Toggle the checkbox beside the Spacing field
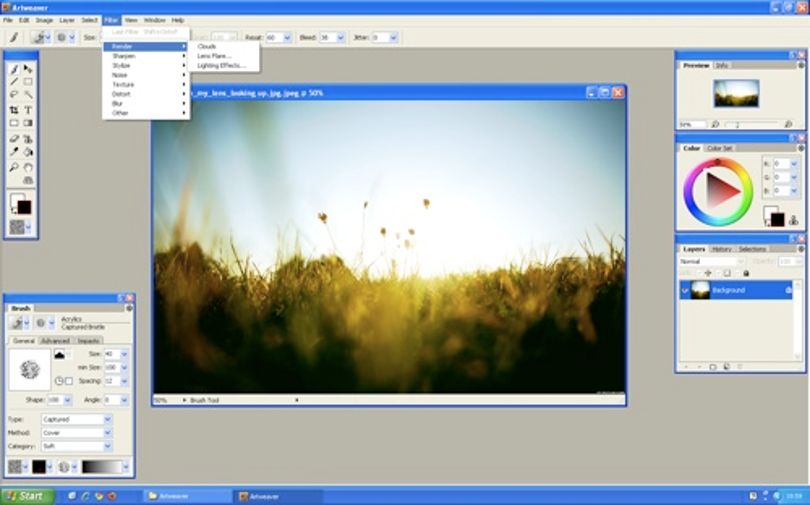The width and height of the screenshot is (810, 505). tap(69, 381)
